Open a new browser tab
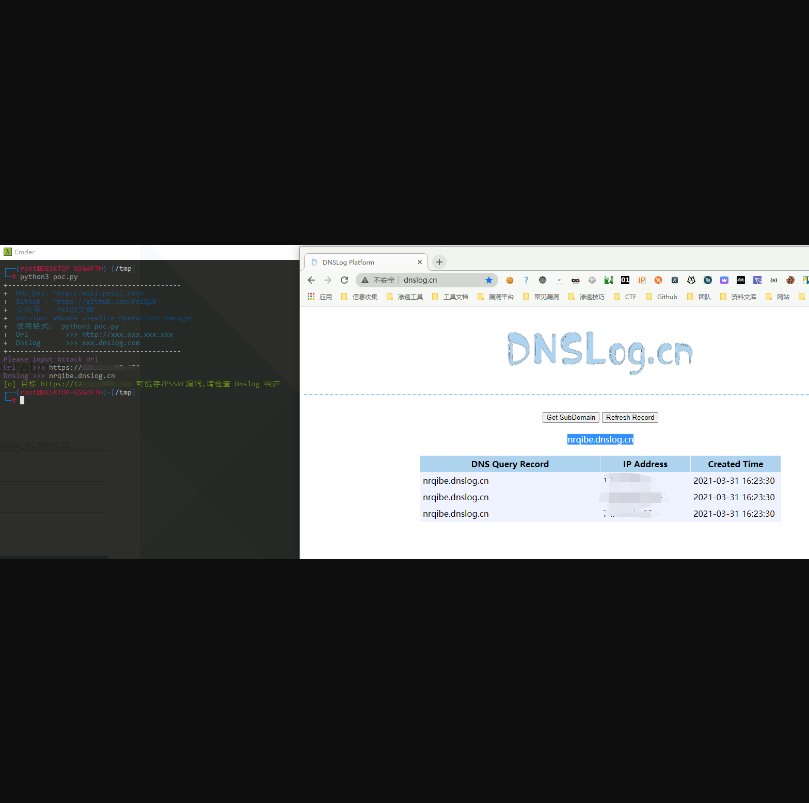 [439, 262]
